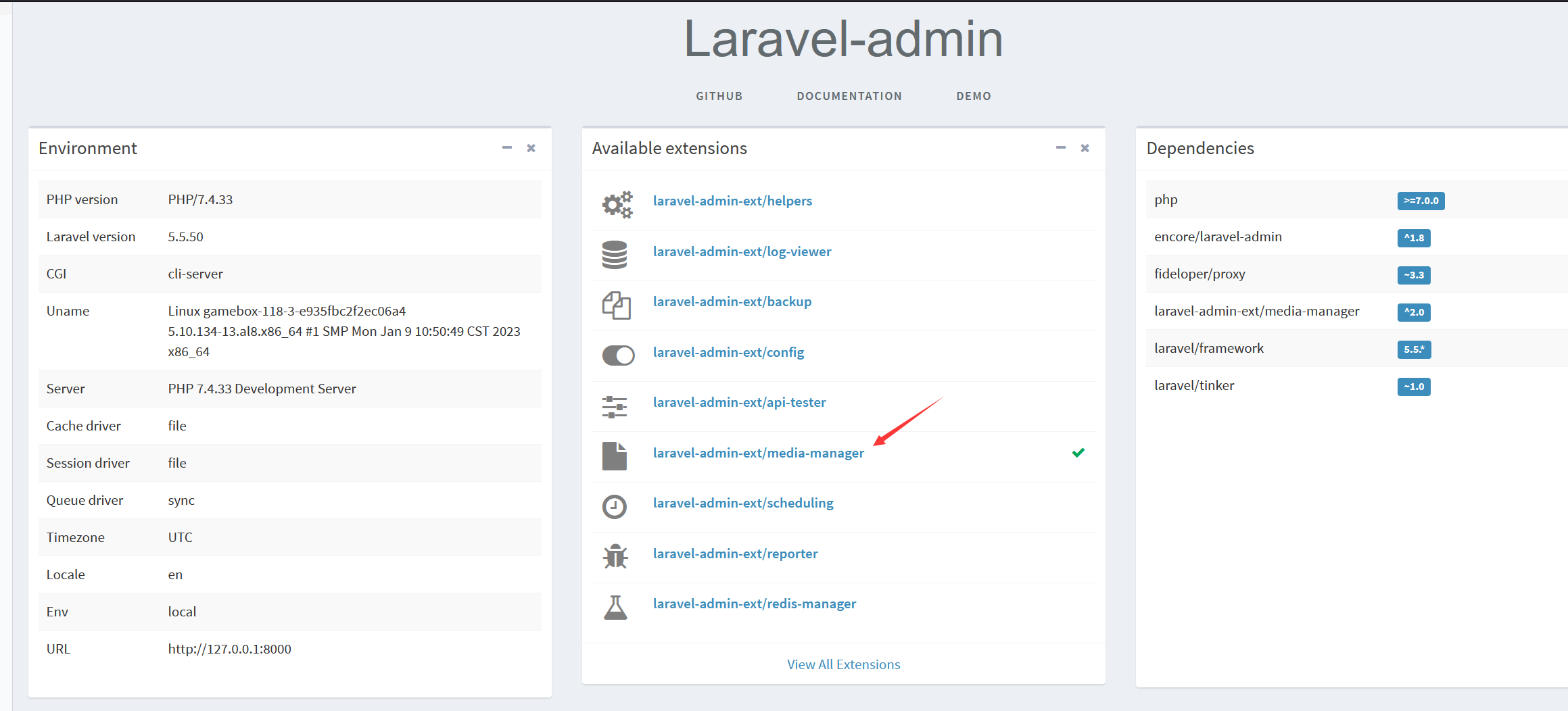1568x711 pixels.
Task: Click the Available extensions heading
Action: click(x=669, y=148)
